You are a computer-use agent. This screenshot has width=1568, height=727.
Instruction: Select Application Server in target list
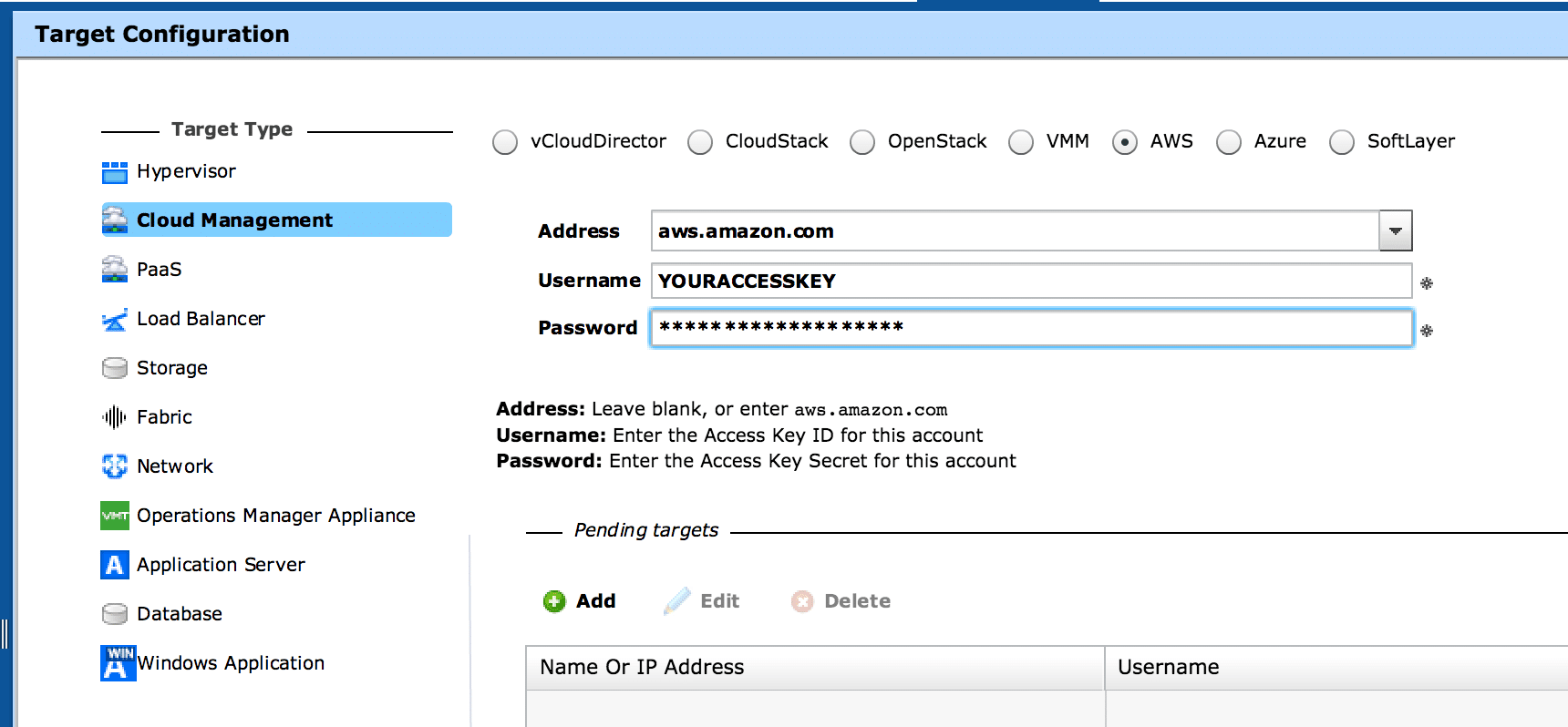click(221, 565)
